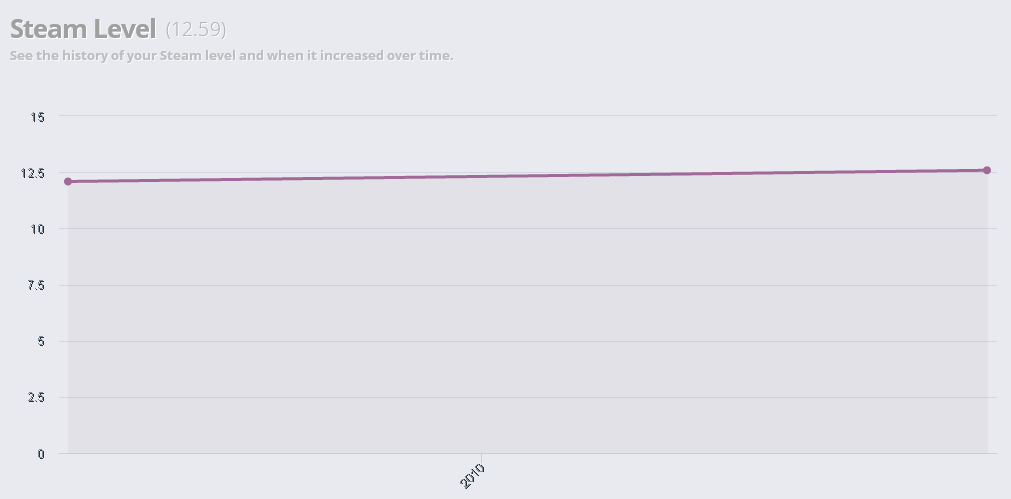Click the "Steam Level" heading

[83, 29]
